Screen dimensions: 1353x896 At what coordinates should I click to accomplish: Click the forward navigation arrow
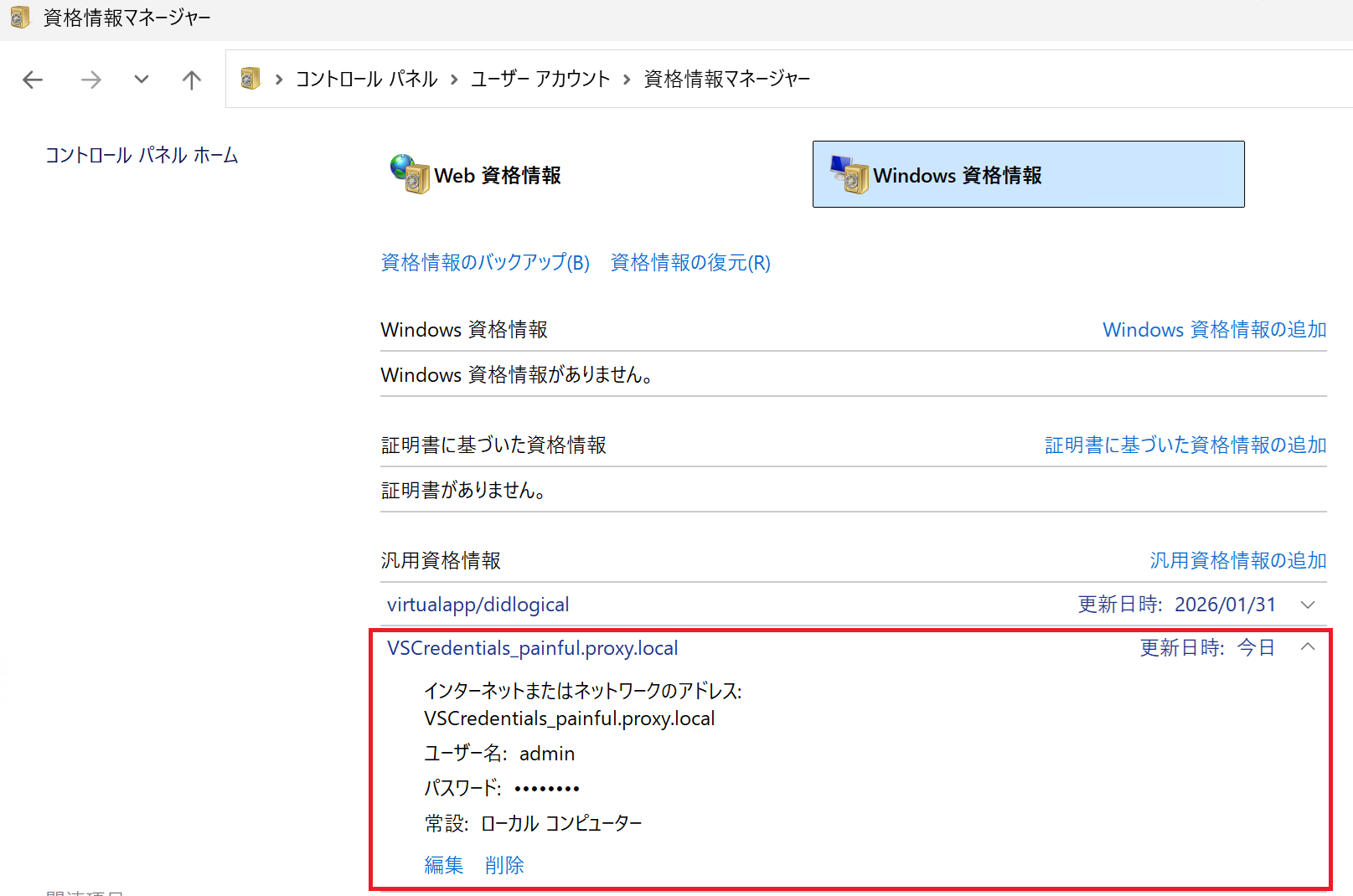[90, 79]
